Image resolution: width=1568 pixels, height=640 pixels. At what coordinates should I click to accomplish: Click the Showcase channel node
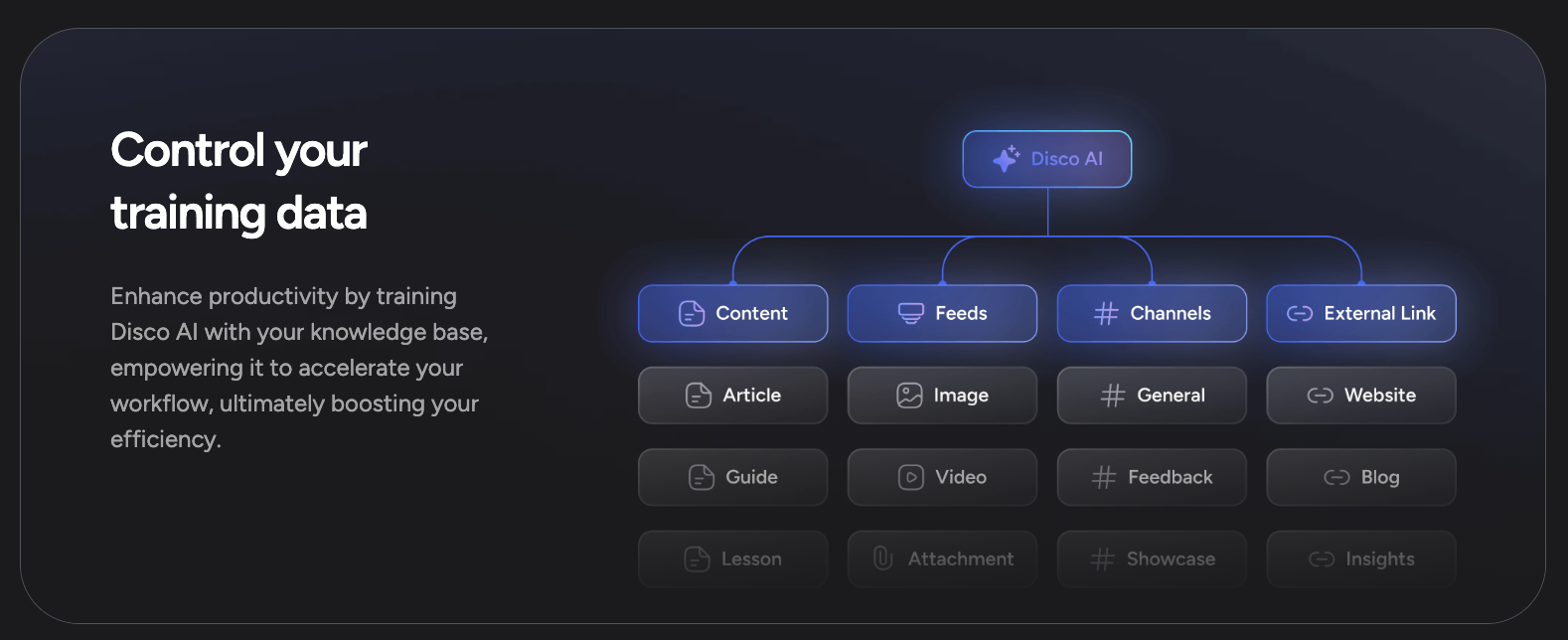pos(1152,559)
